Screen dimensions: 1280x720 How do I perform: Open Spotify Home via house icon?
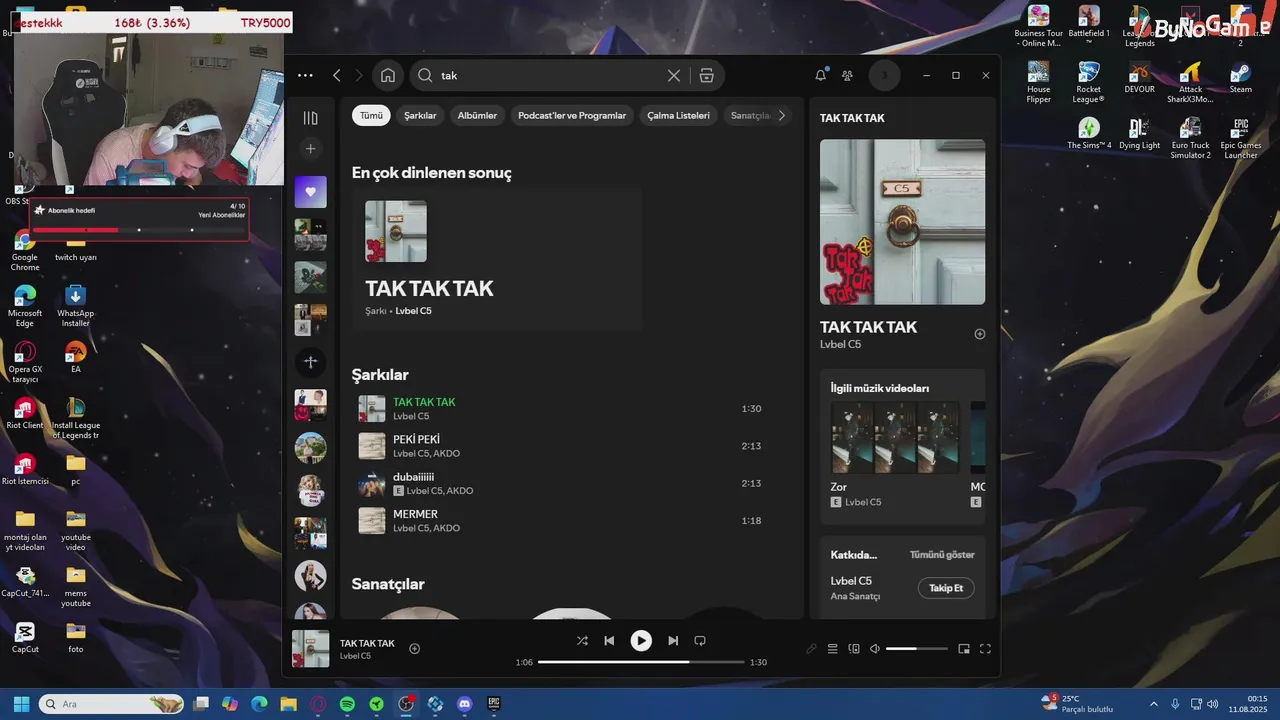tap(387, 75)
